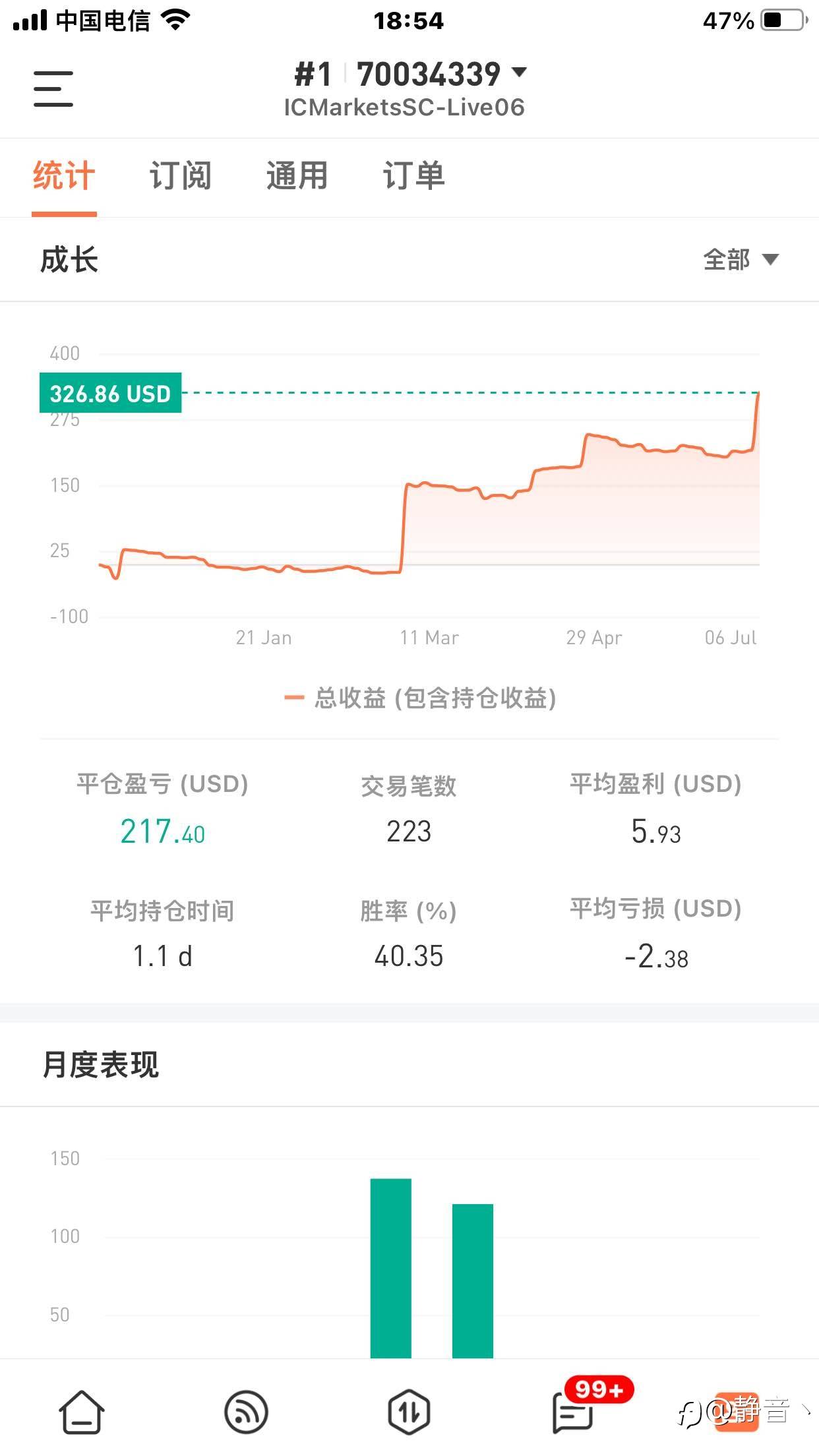The width and height of the screenshot is (819, 1456).
Task: Tap the 326.86 USD chart value label
Action: (110, 394)
